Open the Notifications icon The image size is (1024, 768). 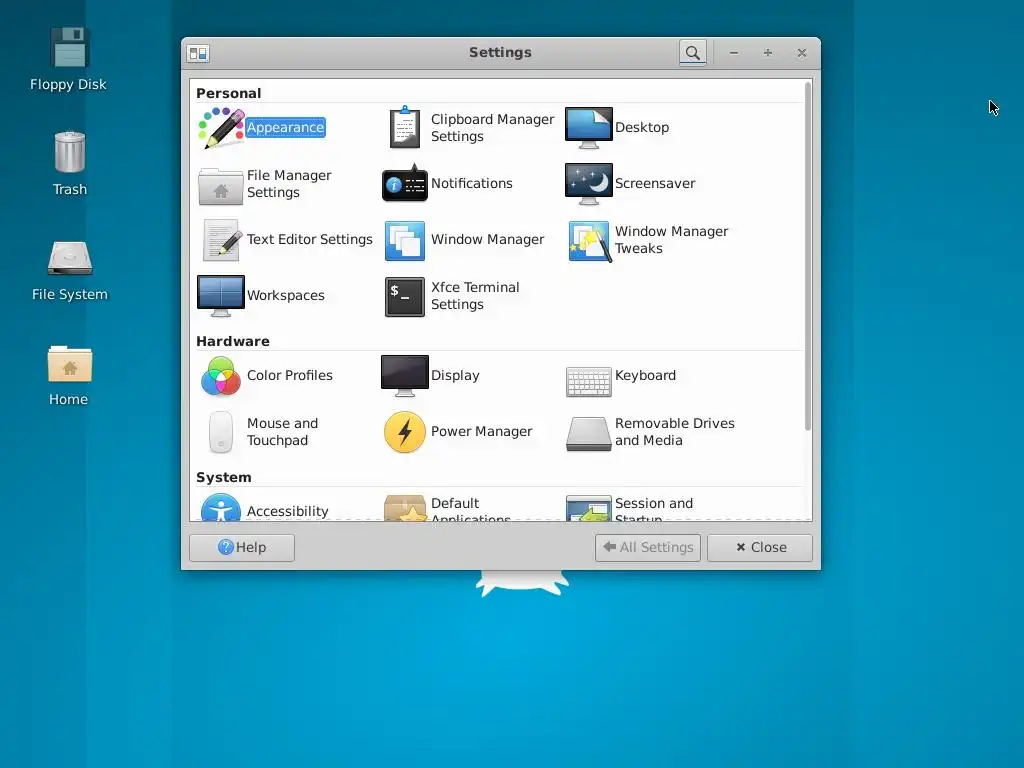coord(405,184)
